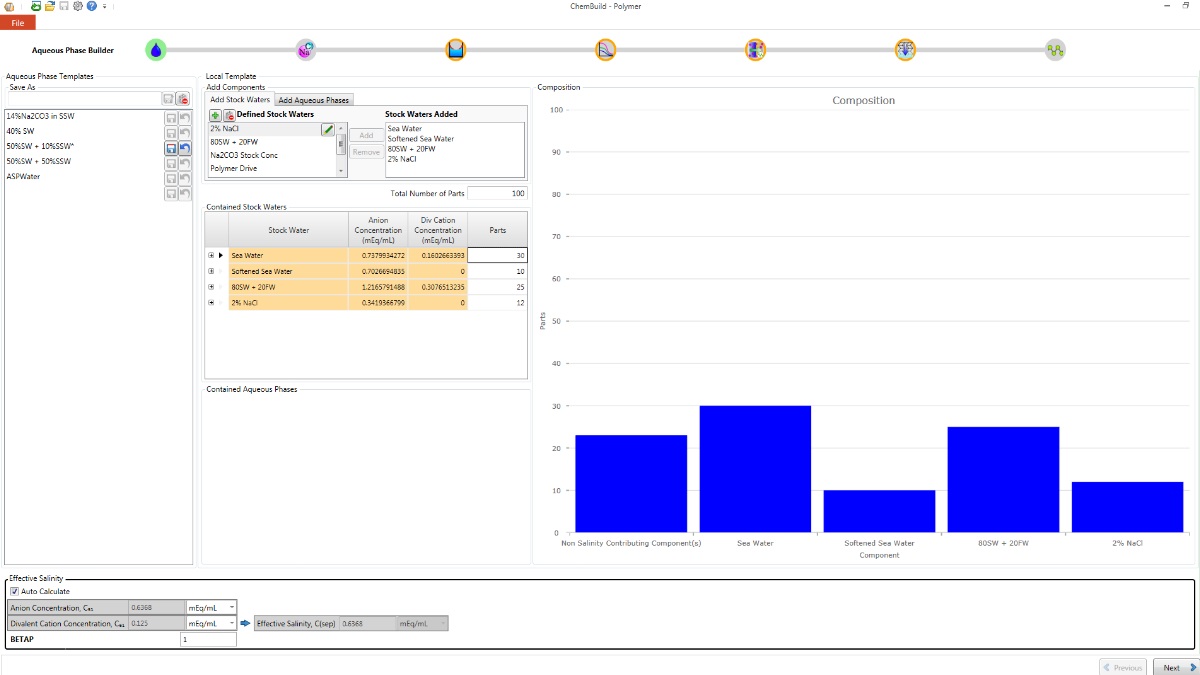Open the last green wave workflow step
The width and height of the screenshot is (1200, 675).
[x=1055, y=49]
